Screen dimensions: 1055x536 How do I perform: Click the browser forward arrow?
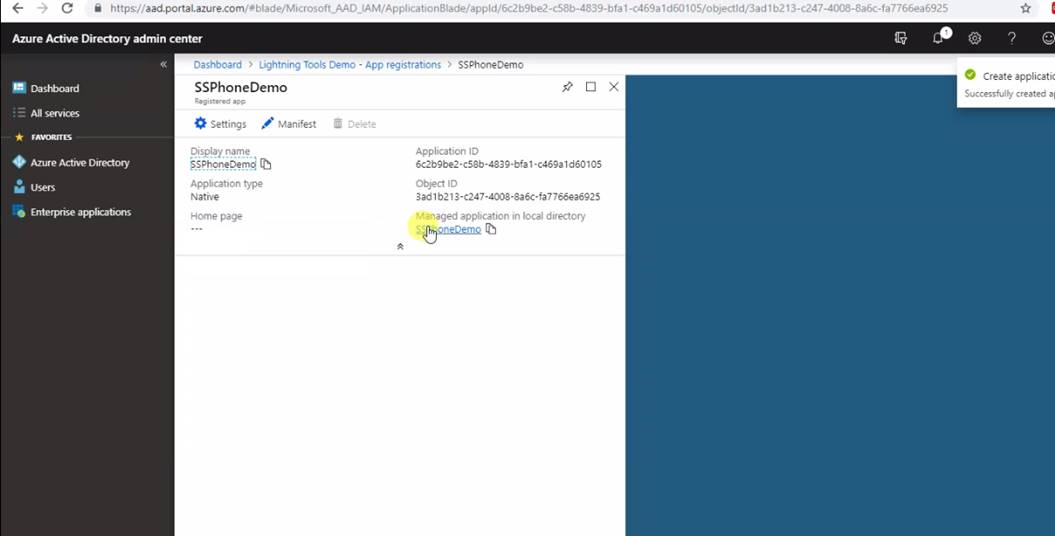42,9
